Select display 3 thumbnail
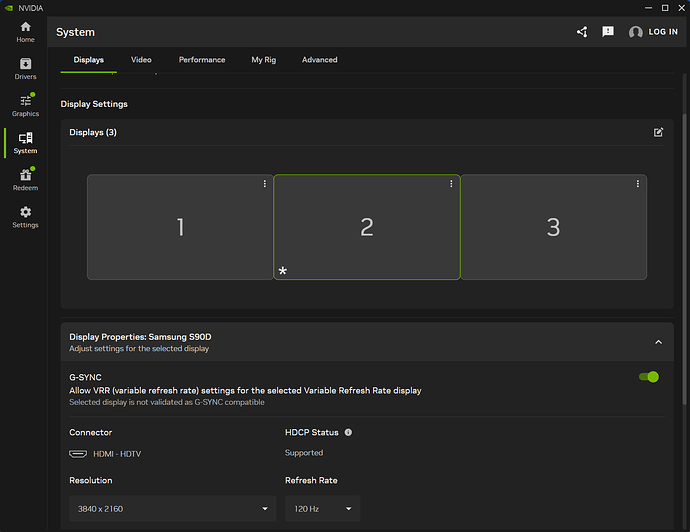 click(554, 227)
